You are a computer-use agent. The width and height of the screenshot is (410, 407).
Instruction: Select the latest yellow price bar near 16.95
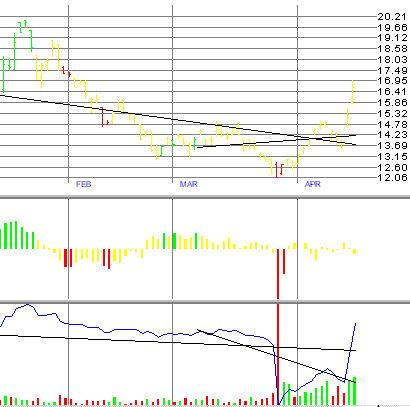[353, 92]
